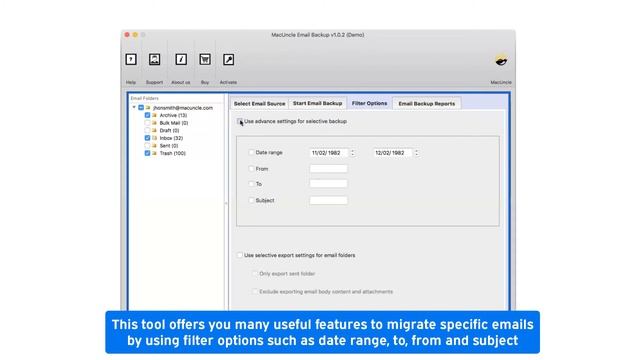Click the Archive folder icon
The width and height of the screenshot is (640, 360).
click(x=154, y=116)
